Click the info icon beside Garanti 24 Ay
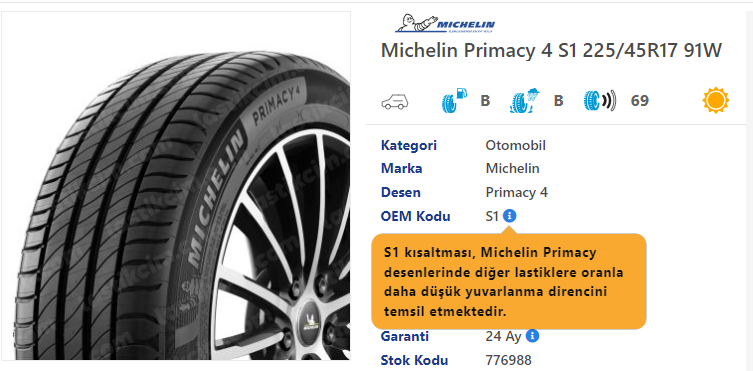This screenshot has width=753, height=371. (x=532, y=335)
